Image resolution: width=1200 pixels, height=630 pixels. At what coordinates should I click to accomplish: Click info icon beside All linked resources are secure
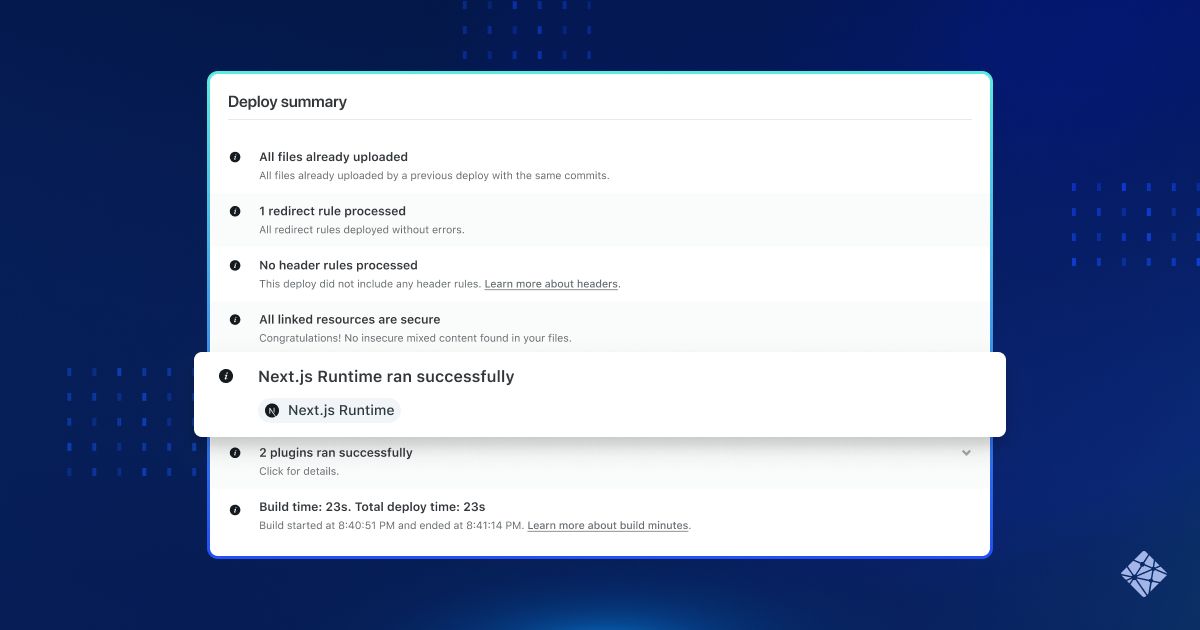click(x=235, y=319)
